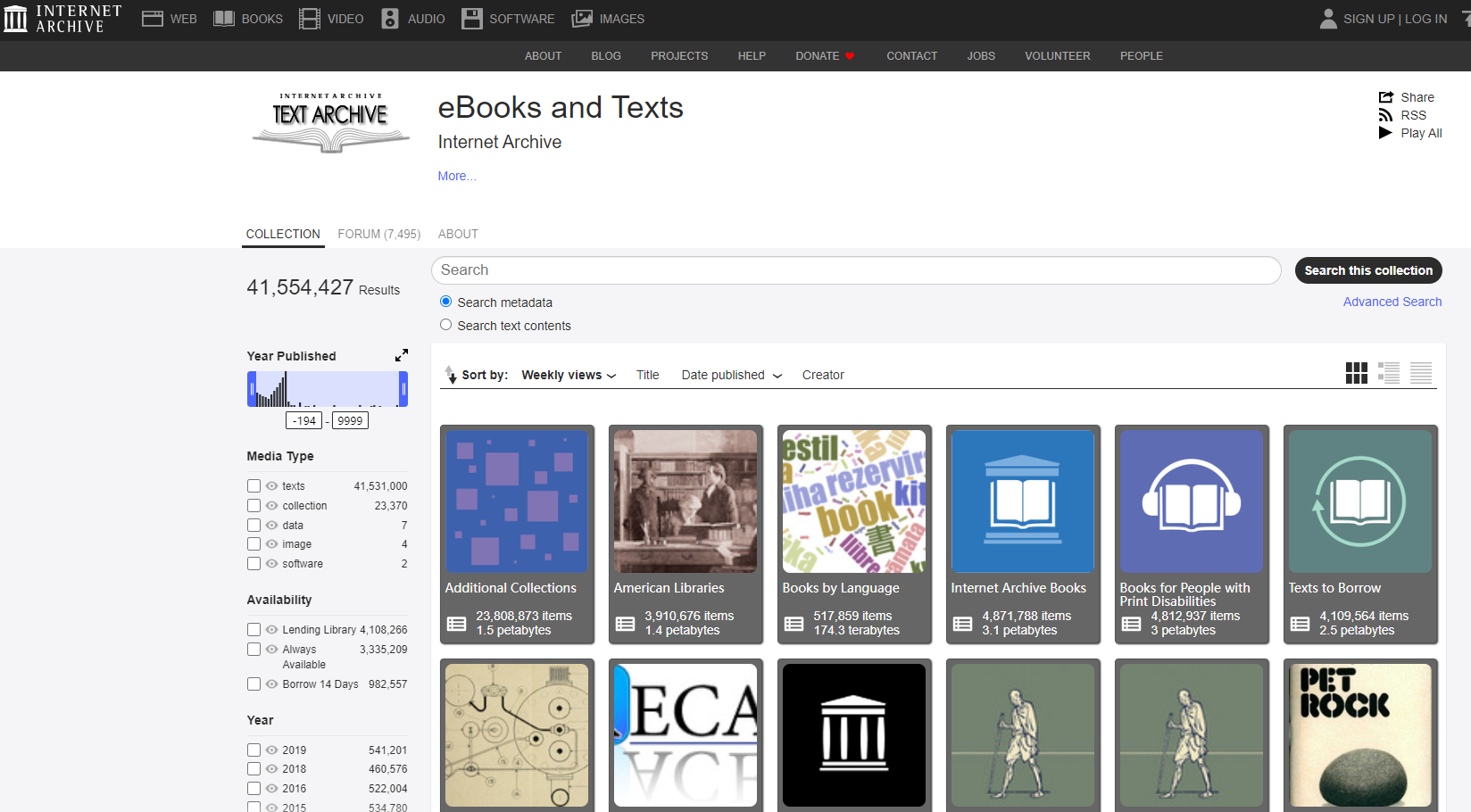The height and width of the screenshot is (812, 1471).
Task: Click the list icon on Additional Collections
Action: (456, 624)
